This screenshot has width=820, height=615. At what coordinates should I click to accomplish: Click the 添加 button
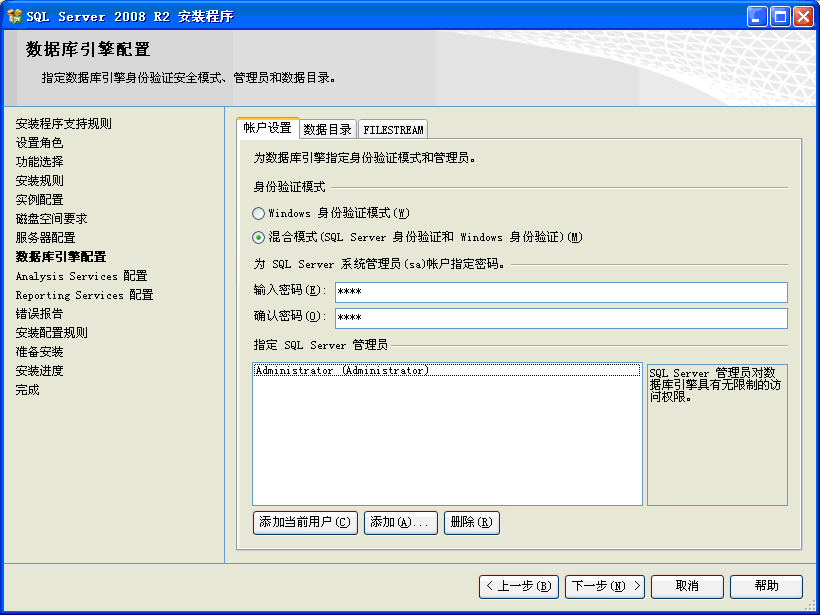coord(401,522)
